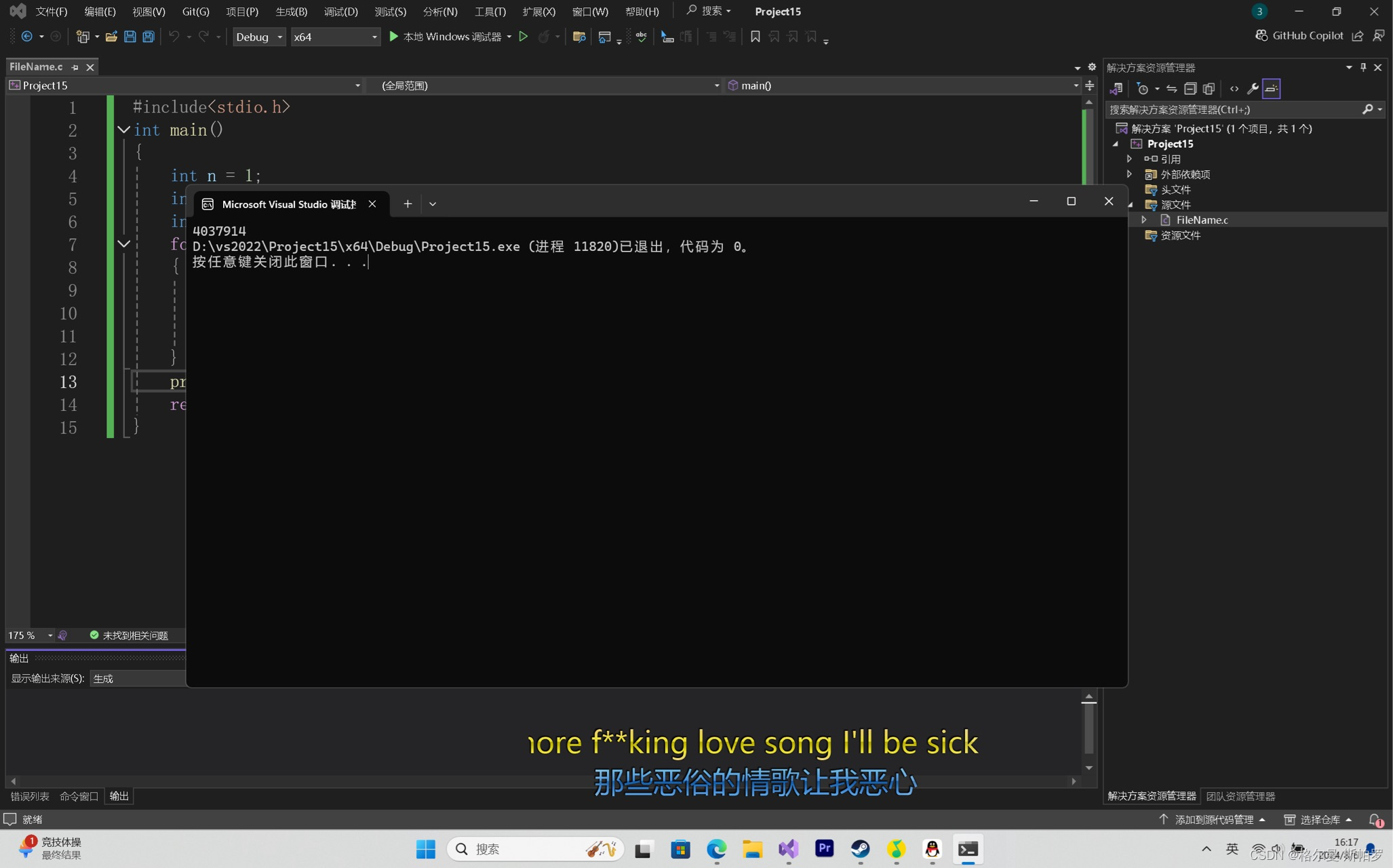This screenshot has width=1393, height=868.
Task: Open file with the folder icon
Action: coord(111,37)
